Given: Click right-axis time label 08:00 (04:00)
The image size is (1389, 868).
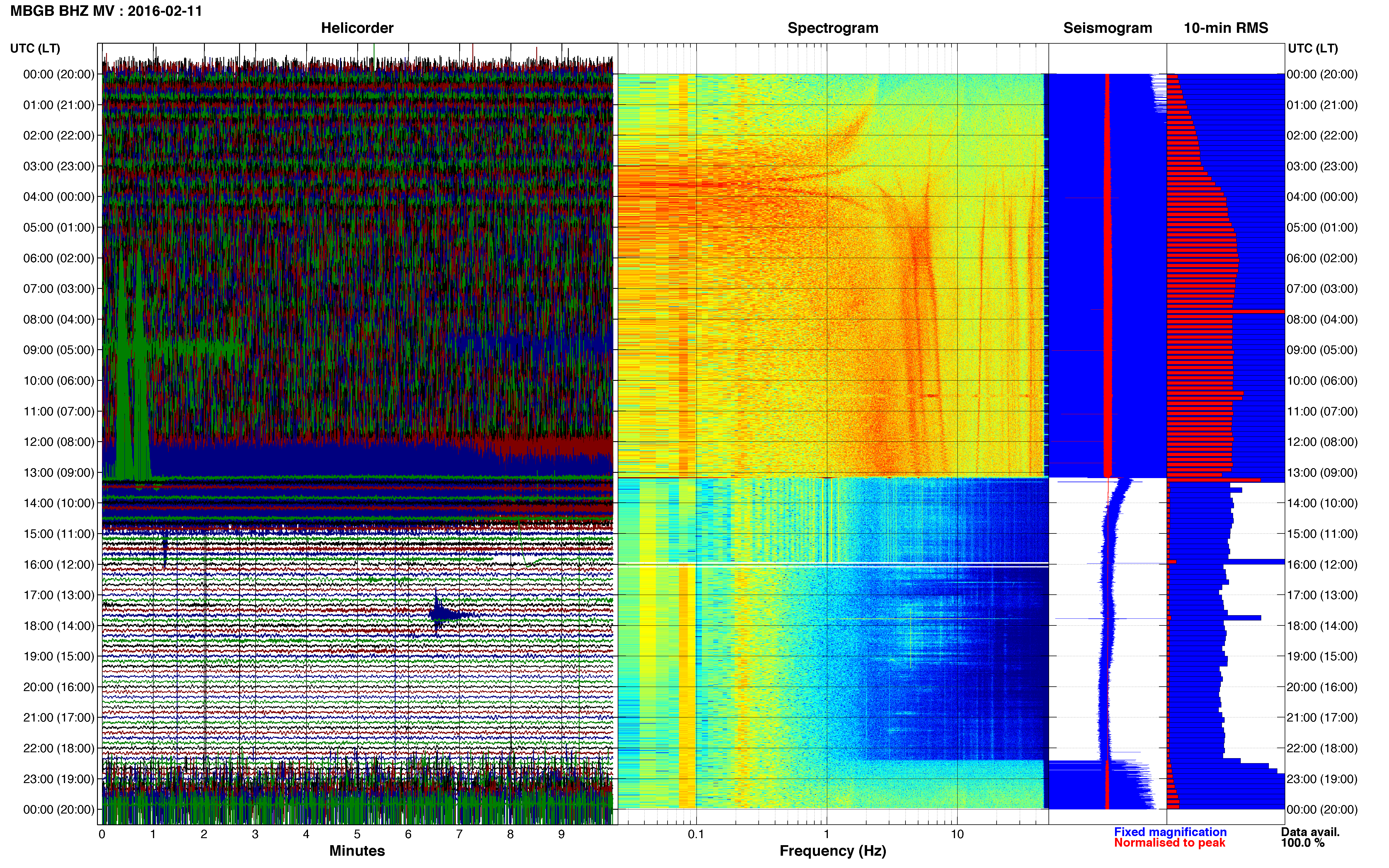Looking at the screenshot, I should 1322,319.
